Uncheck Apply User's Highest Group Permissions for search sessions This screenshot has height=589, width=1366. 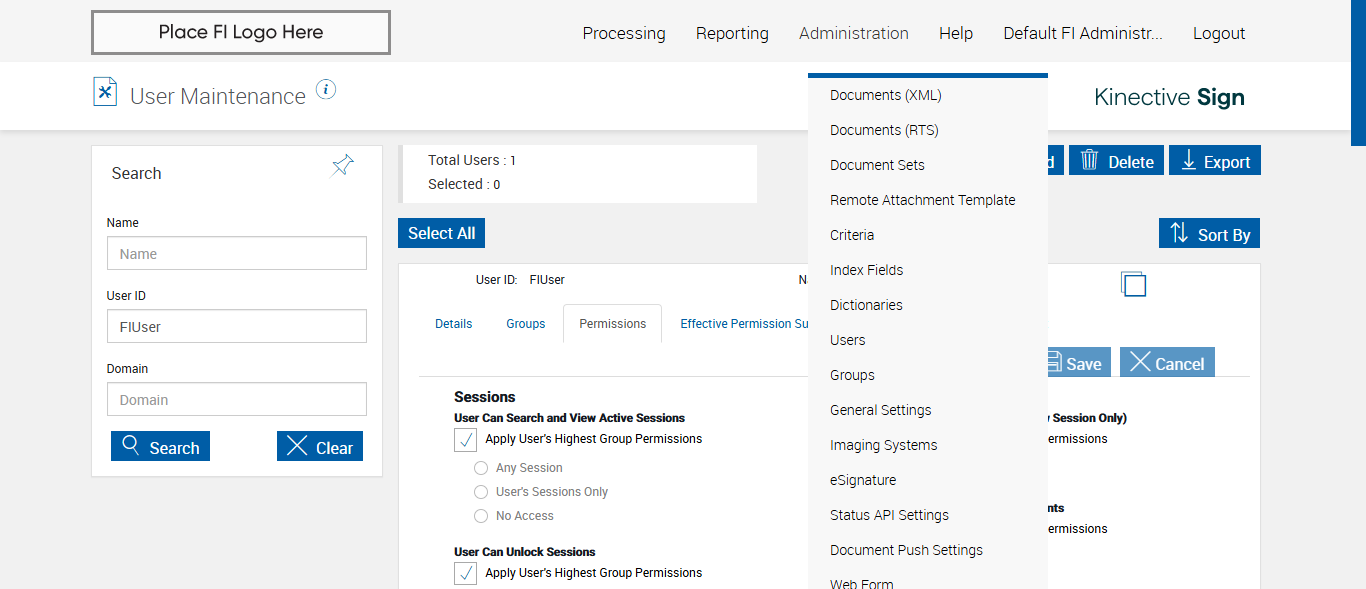pyautogui.click(x=465, y=439)
